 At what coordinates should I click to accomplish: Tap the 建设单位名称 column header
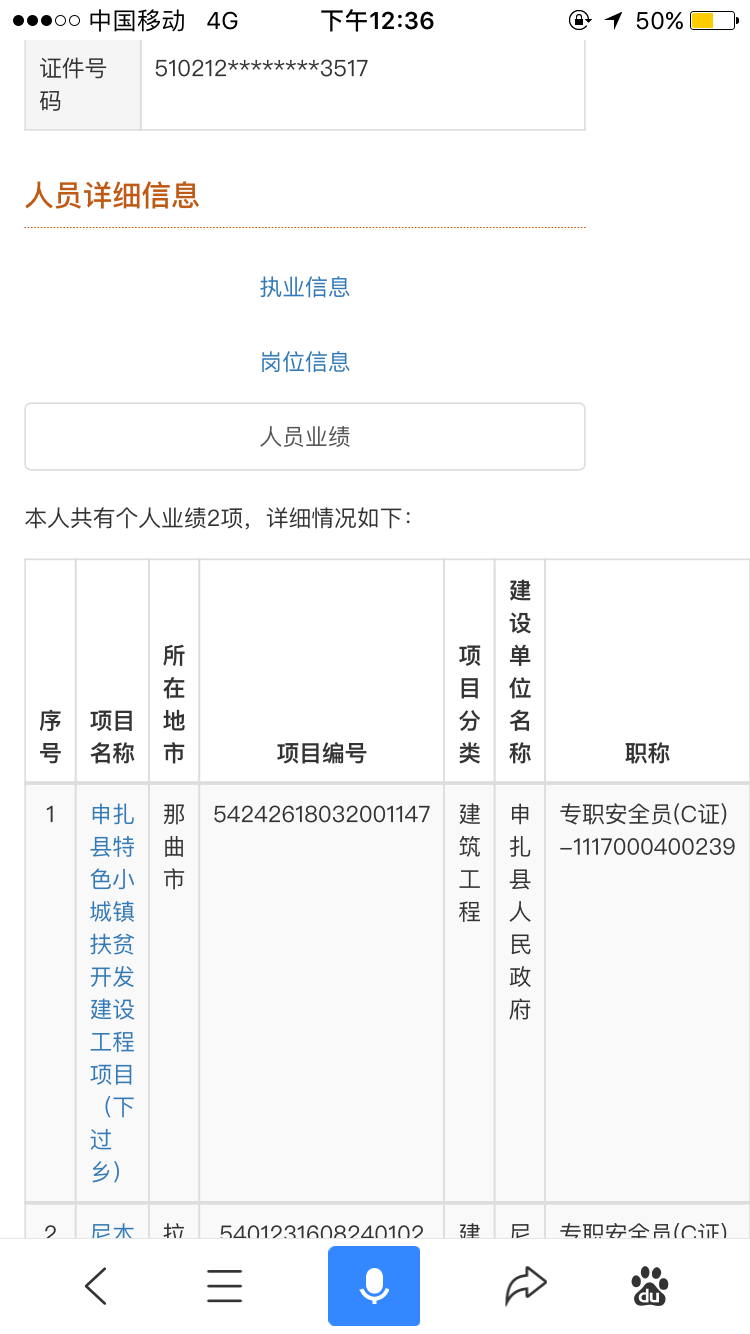tap(520, 672)
